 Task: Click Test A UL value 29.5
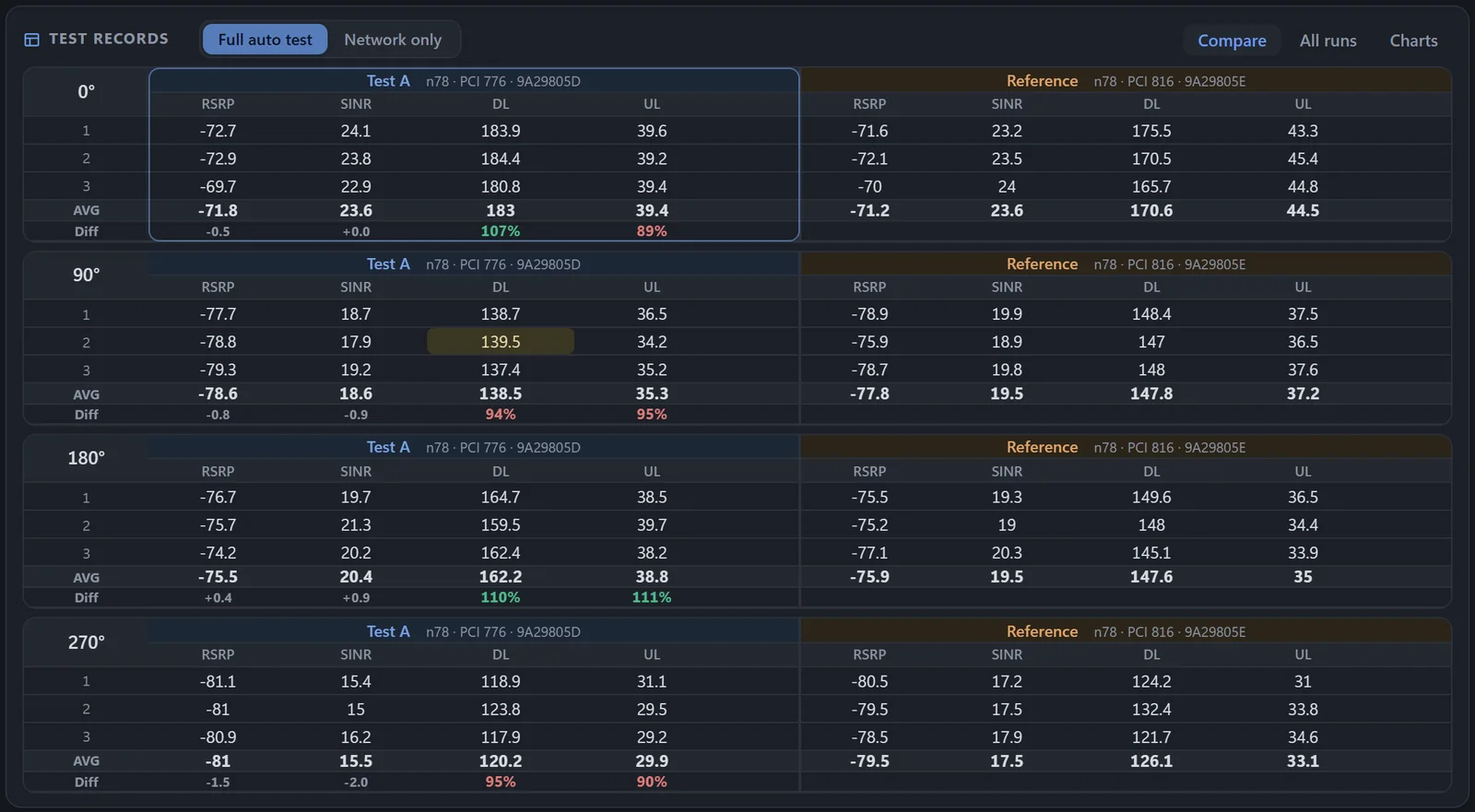tap(652, 710)
